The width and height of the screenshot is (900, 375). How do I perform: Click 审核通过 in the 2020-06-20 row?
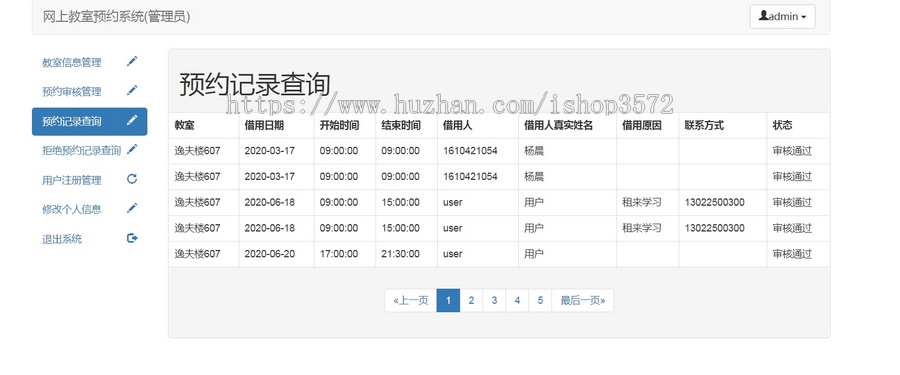792,254
